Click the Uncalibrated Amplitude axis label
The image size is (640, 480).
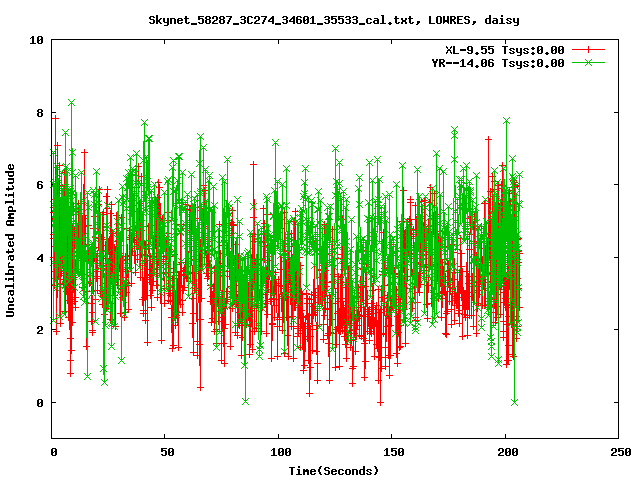(10, 240)
